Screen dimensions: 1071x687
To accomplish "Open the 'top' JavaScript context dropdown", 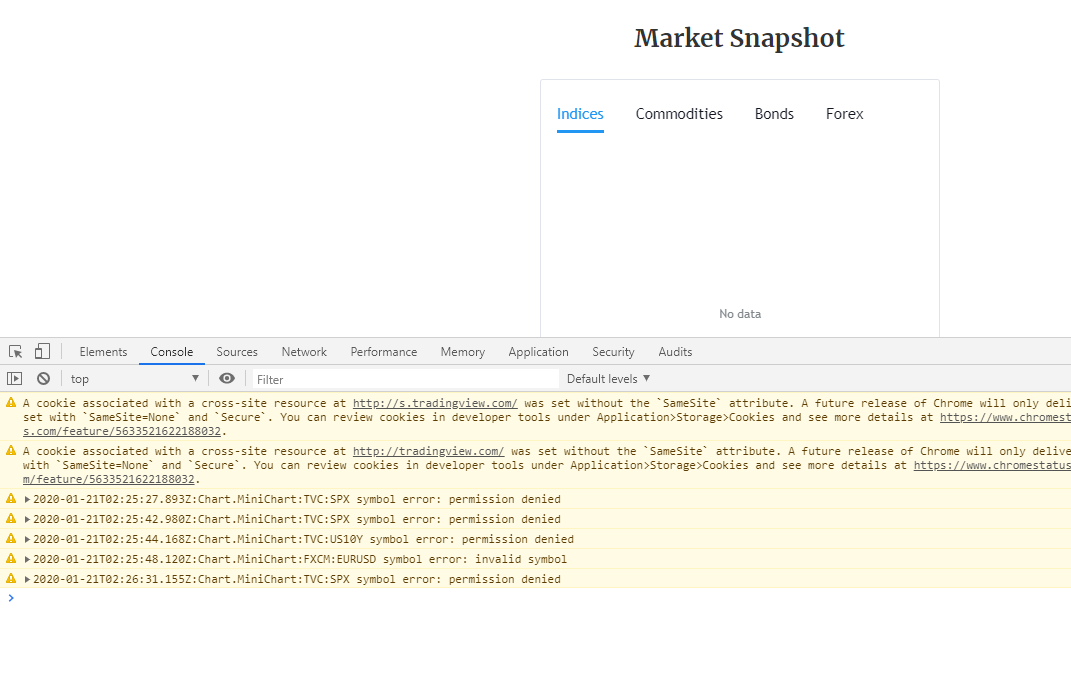I will tap(135, 379).
